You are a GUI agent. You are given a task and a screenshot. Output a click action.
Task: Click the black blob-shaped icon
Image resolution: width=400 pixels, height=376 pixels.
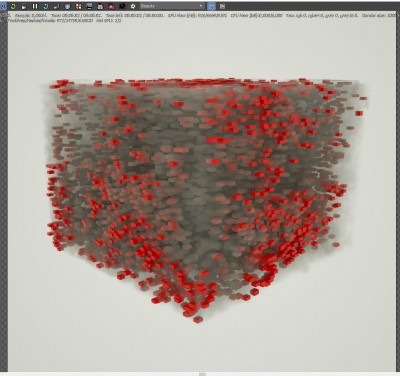pos(122,6)
